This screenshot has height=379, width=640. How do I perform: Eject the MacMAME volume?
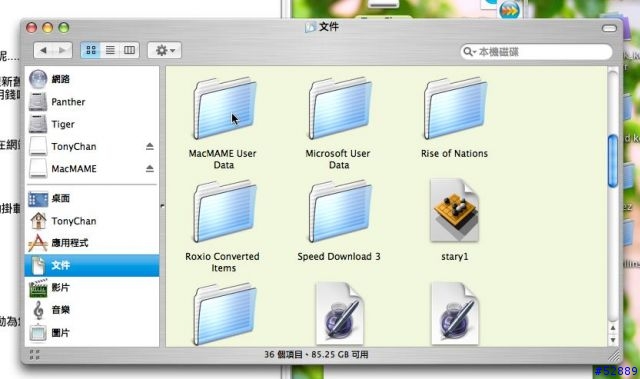(150, 168)
